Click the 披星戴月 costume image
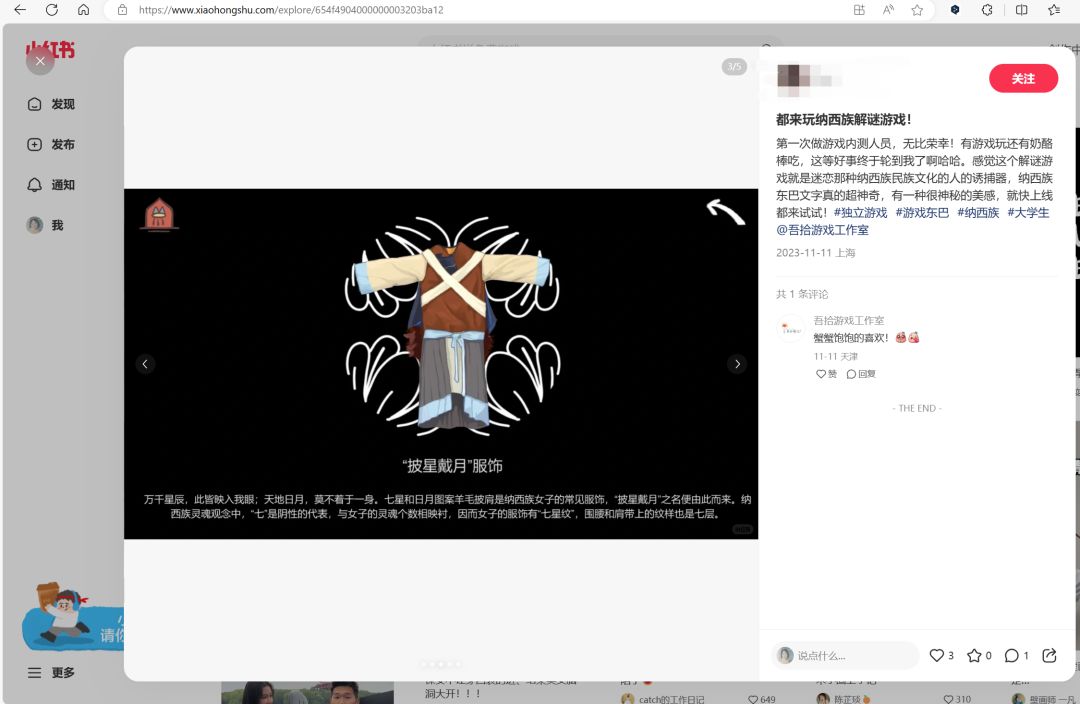This screenshot has height=704, width=1080. [453, 327]
